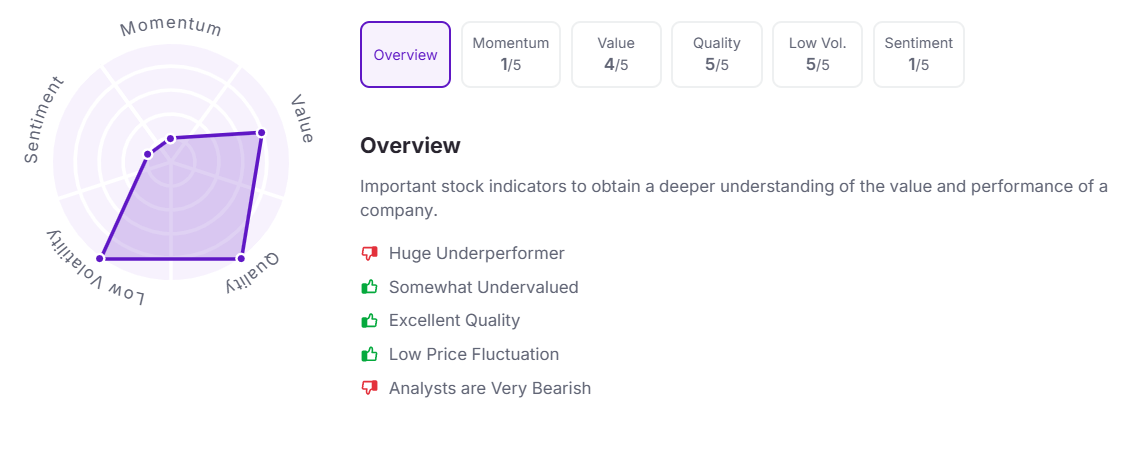Viewport: 1128px width, 449px height.
Task: Click the Value point on radar chart
Action: tap(261, 133)
